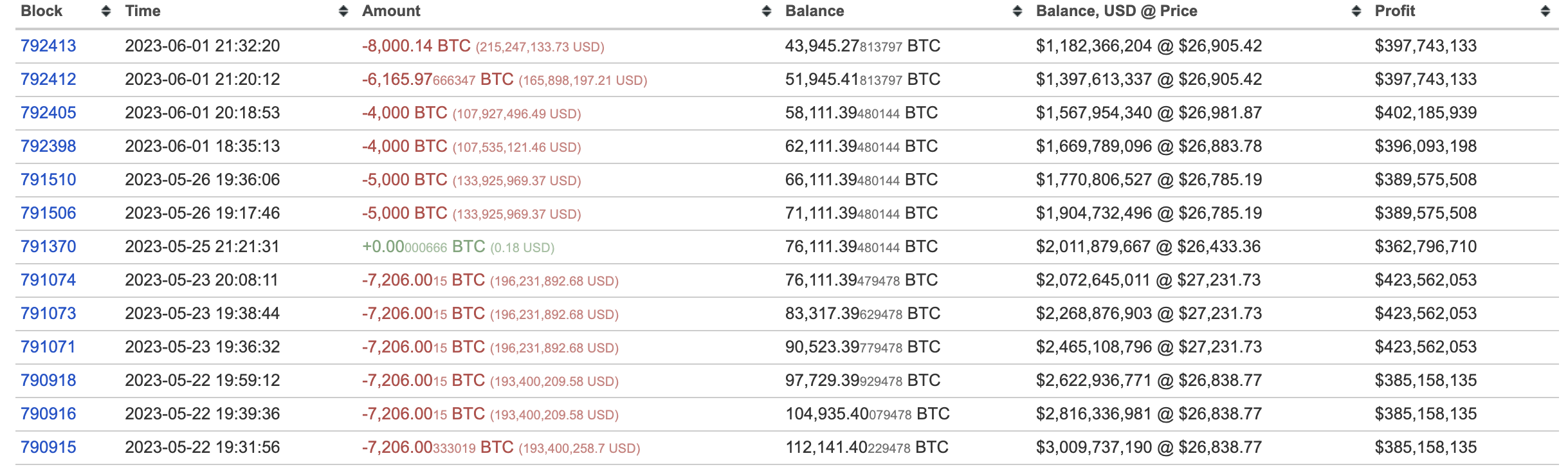
Task: Open block 792413 link
Action: click(48, 46)
